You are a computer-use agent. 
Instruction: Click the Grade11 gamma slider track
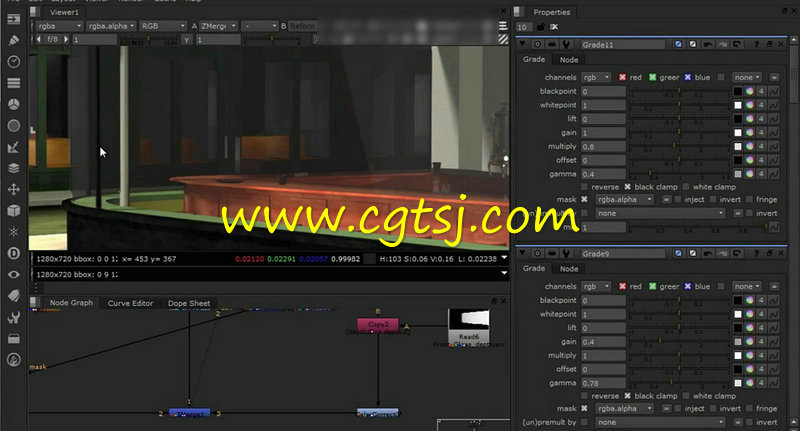coord(679,174)
